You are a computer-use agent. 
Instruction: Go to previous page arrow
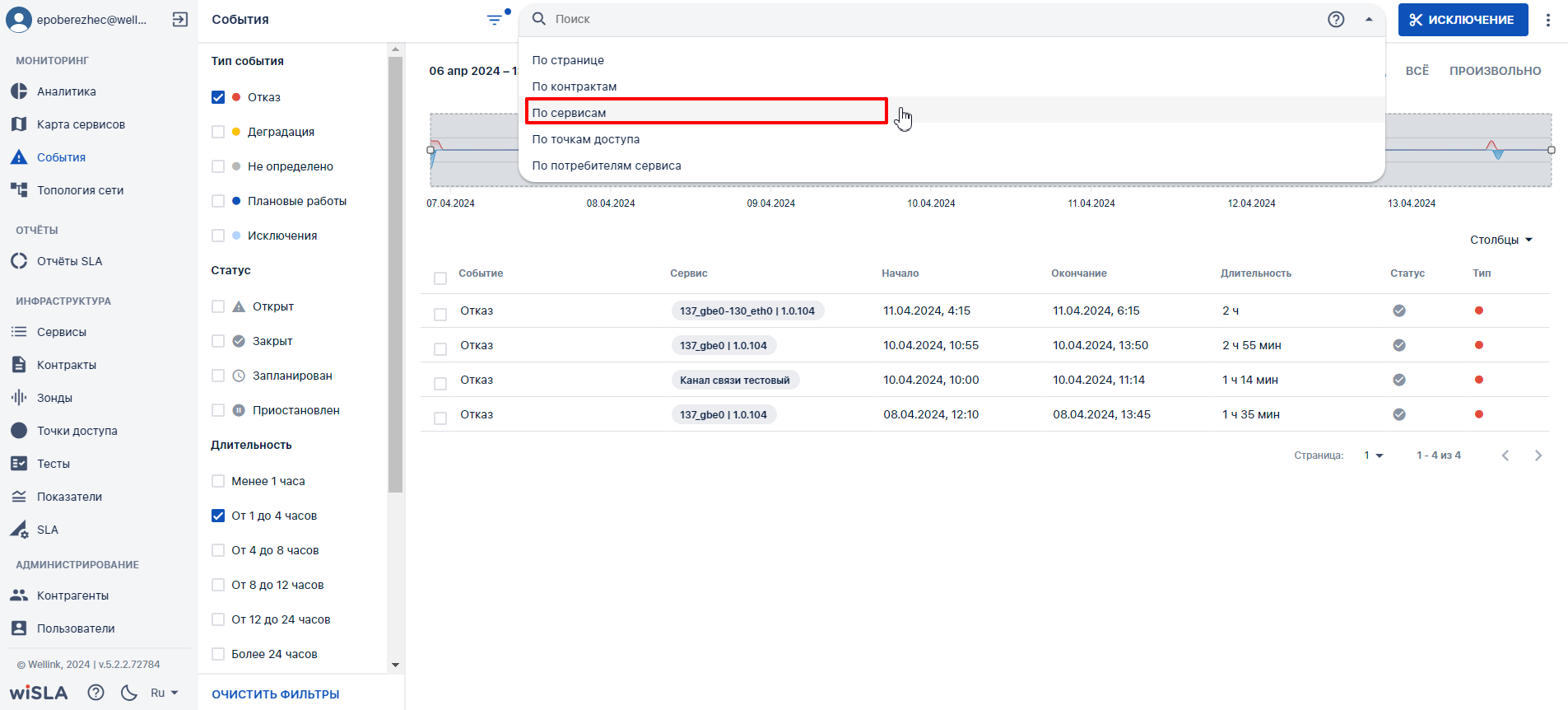[x=1505, y=455]
